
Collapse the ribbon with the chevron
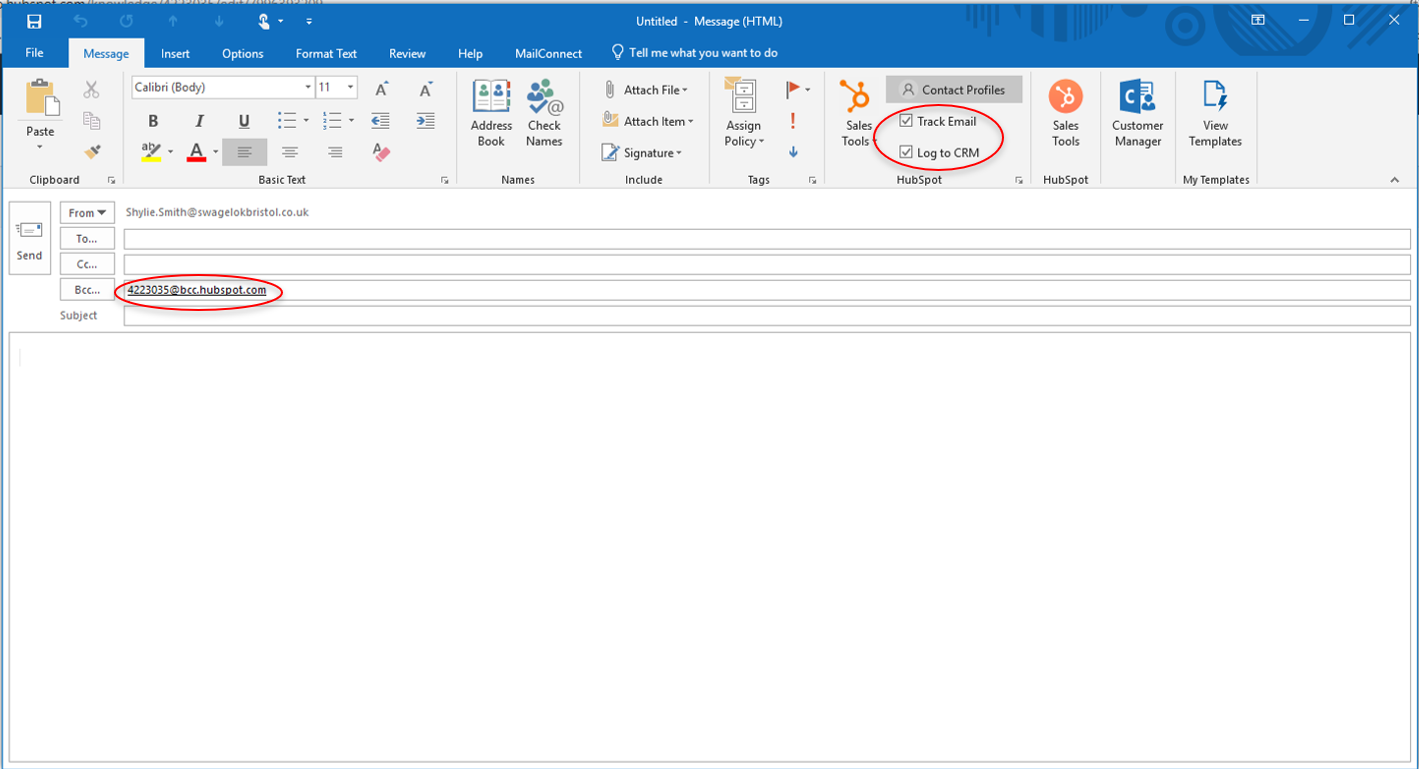point(1395,180)
